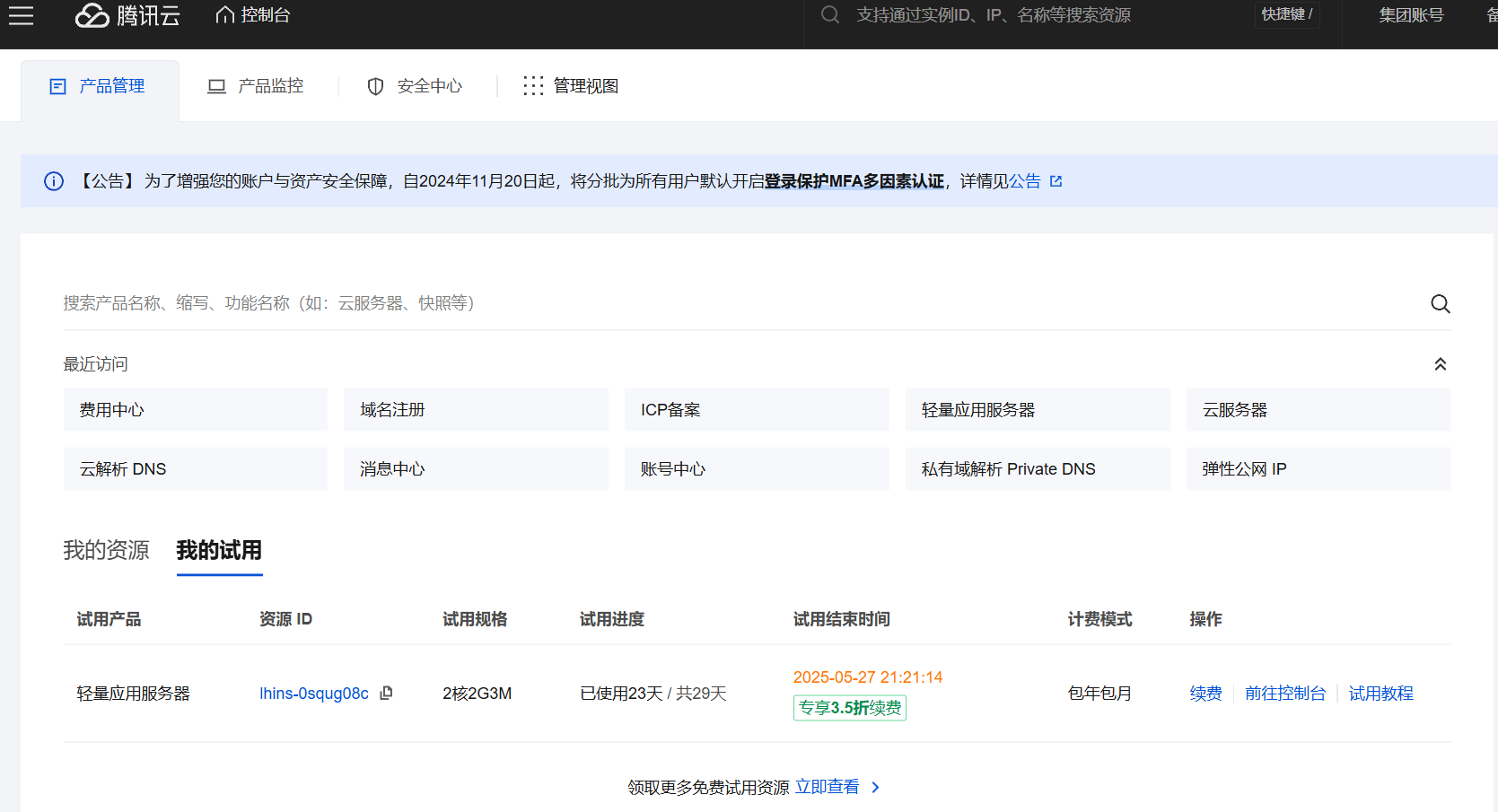
Task: Open the 集团账号 menu
Action: pos(1411,15)
